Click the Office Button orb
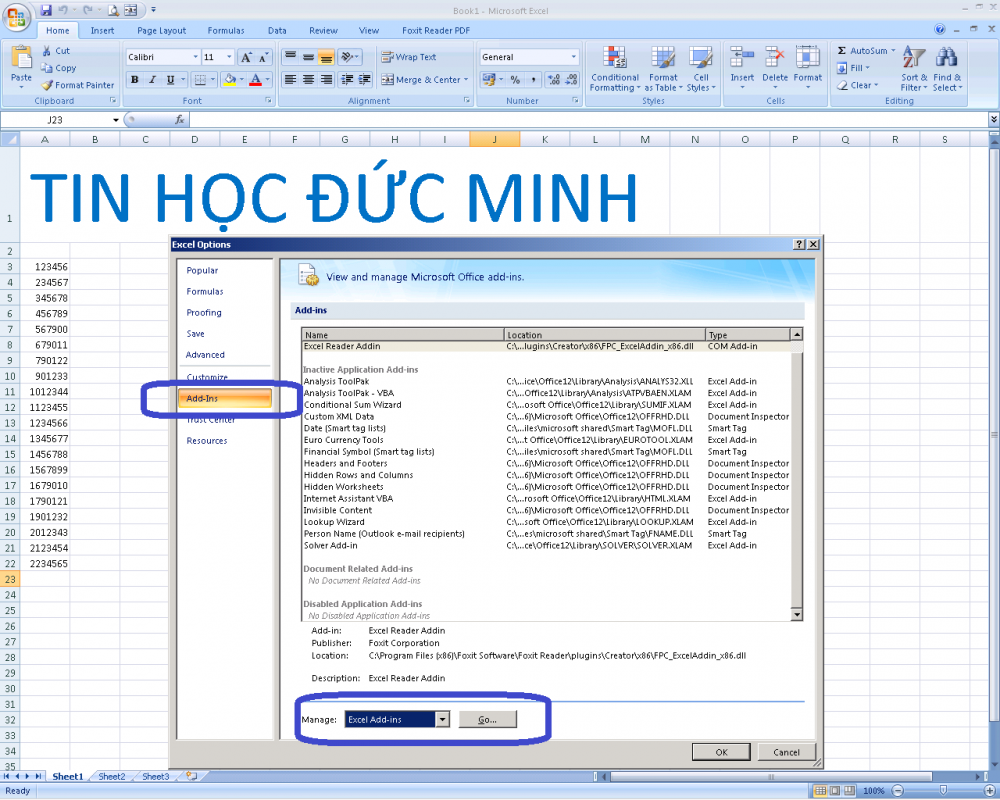Viewport: 1000px width, 800px height. (17, 16)
